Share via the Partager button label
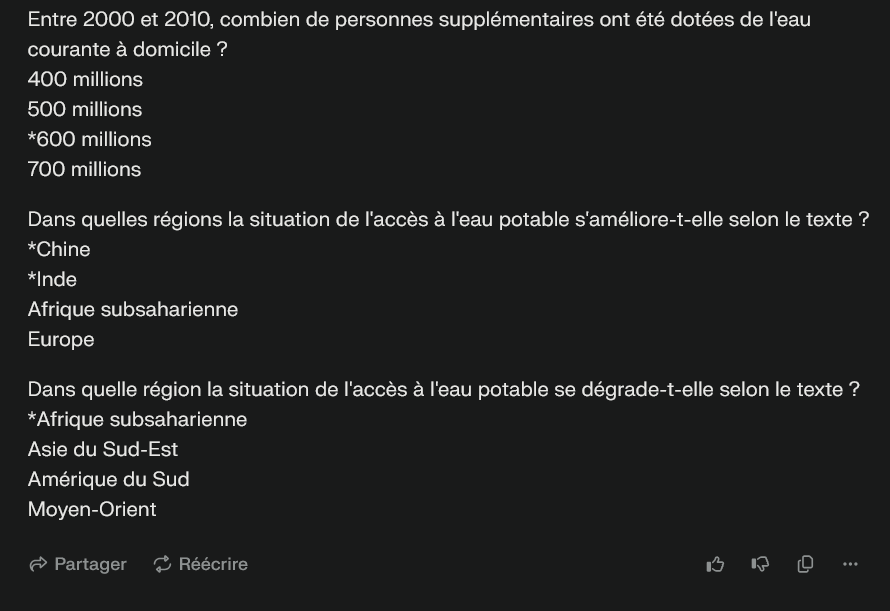 click(x=90, y=564)
